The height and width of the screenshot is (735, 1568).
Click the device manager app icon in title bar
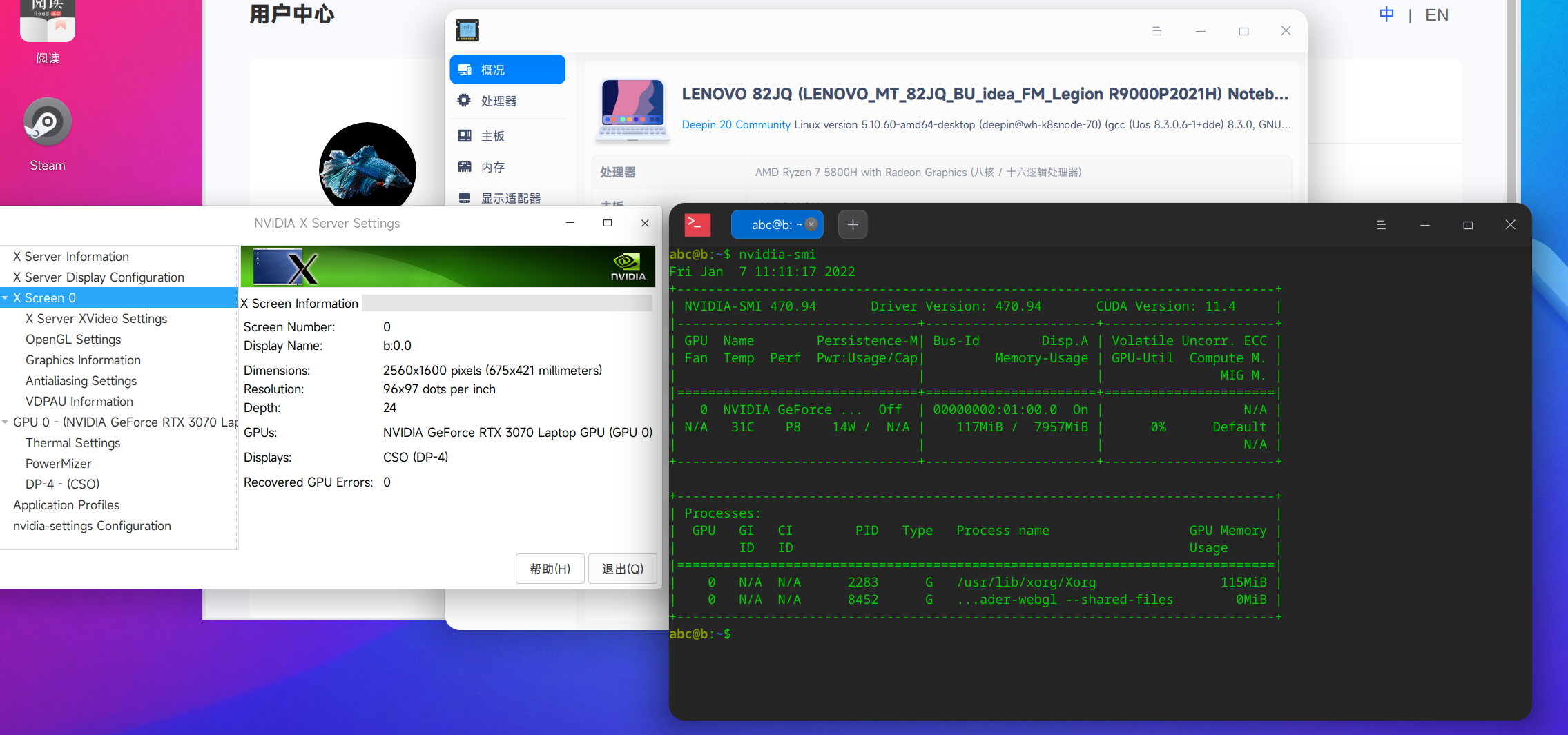467,30
